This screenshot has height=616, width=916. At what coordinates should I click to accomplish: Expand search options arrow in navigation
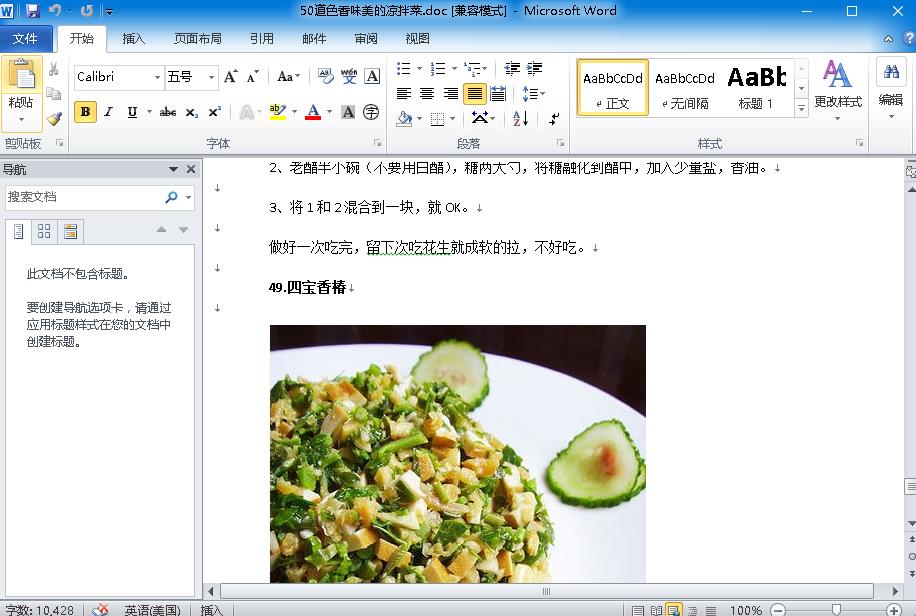[188, 198]
